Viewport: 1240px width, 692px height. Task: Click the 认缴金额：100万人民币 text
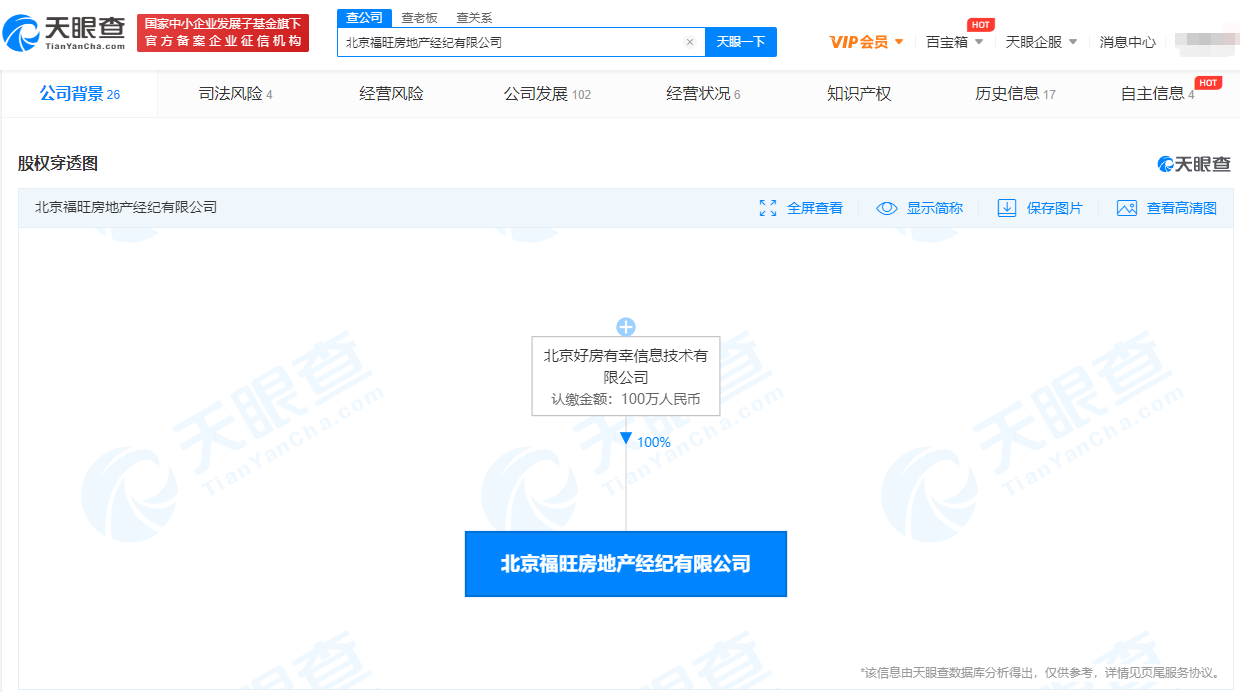point(626,399)
